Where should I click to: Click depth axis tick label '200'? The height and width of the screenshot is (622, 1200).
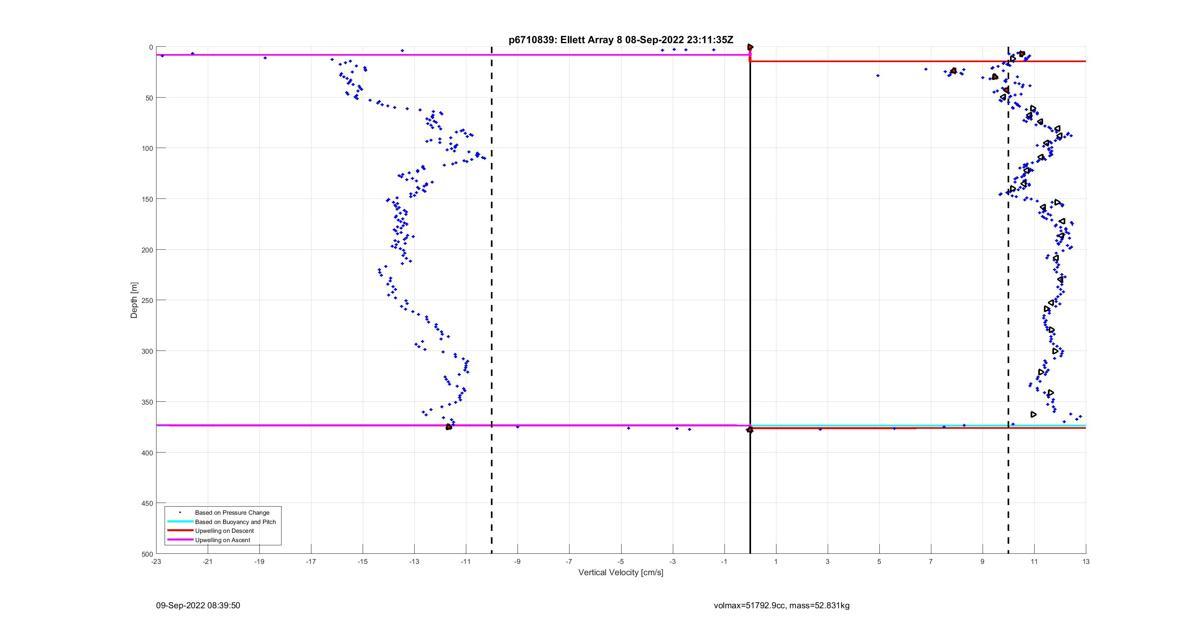click(x=147, y=250)
